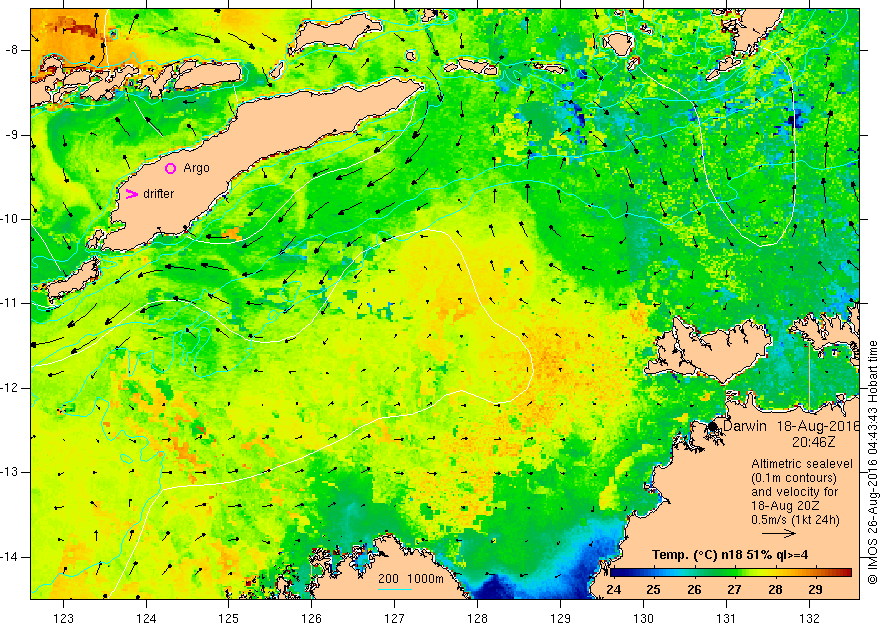The height and width of the screenshot is (630, 880).
Task: Click longitude axis label '125'
Action: pos(228,619)
